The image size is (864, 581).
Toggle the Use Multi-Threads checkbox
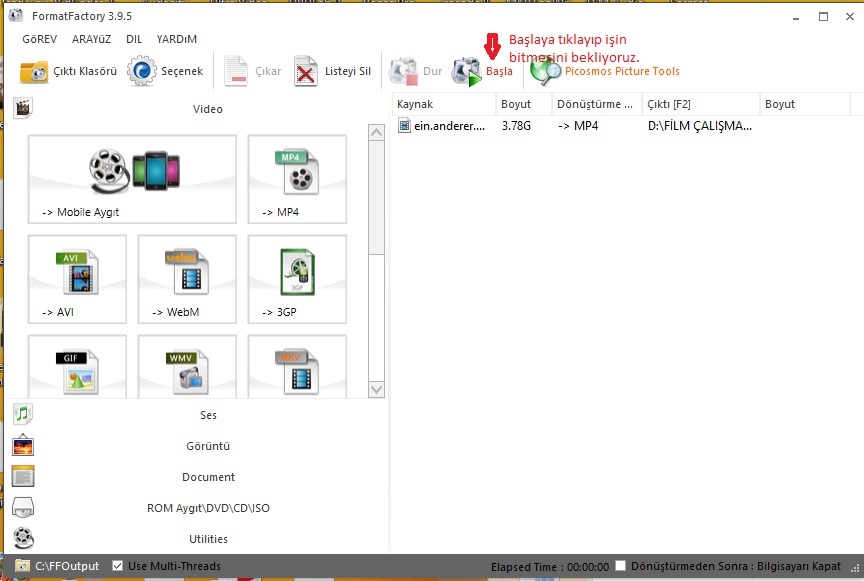[117, 566]
